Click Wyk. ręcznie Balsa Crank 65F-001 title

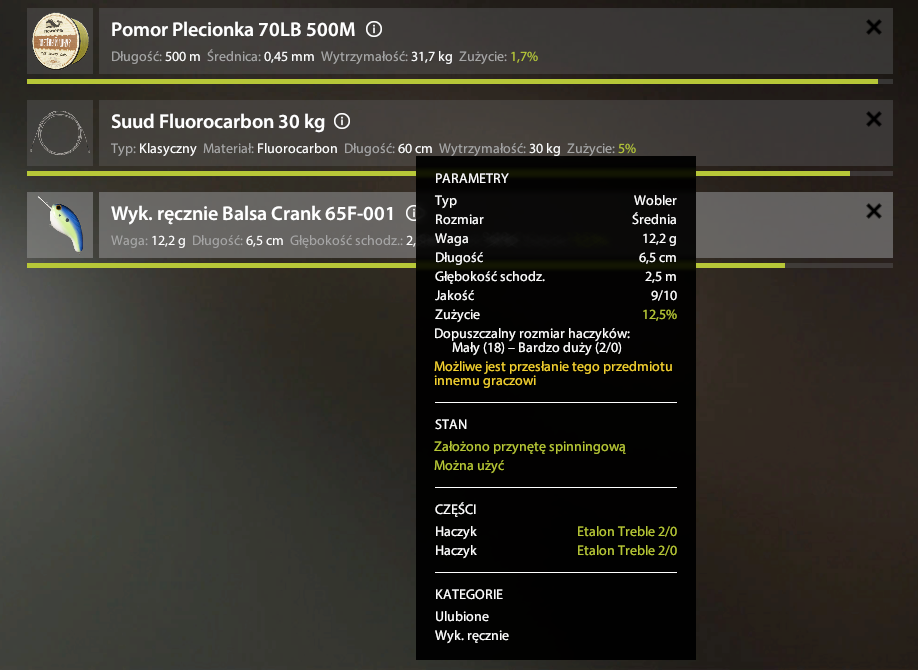pos(253,213)
